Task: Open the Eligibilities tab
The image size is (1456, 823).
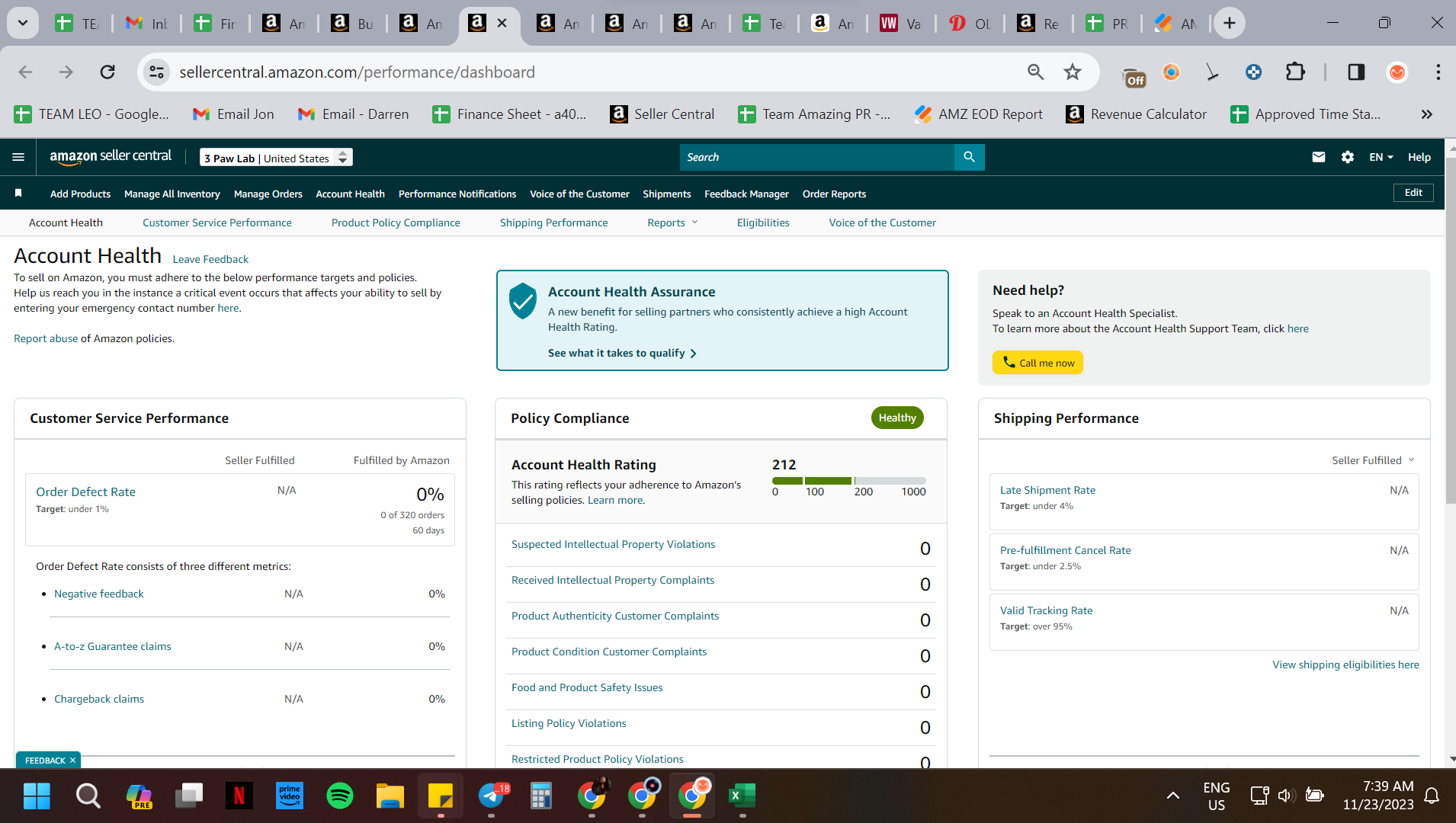Action: (x=763, y=223)
